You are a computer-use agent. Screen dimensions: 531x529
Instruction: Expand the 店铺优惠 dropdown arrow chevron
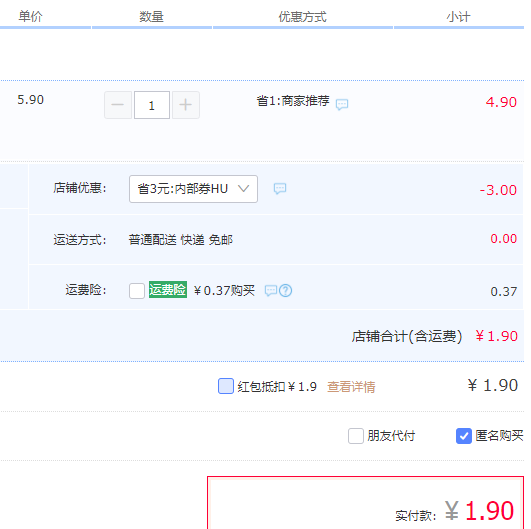point(243,189)
